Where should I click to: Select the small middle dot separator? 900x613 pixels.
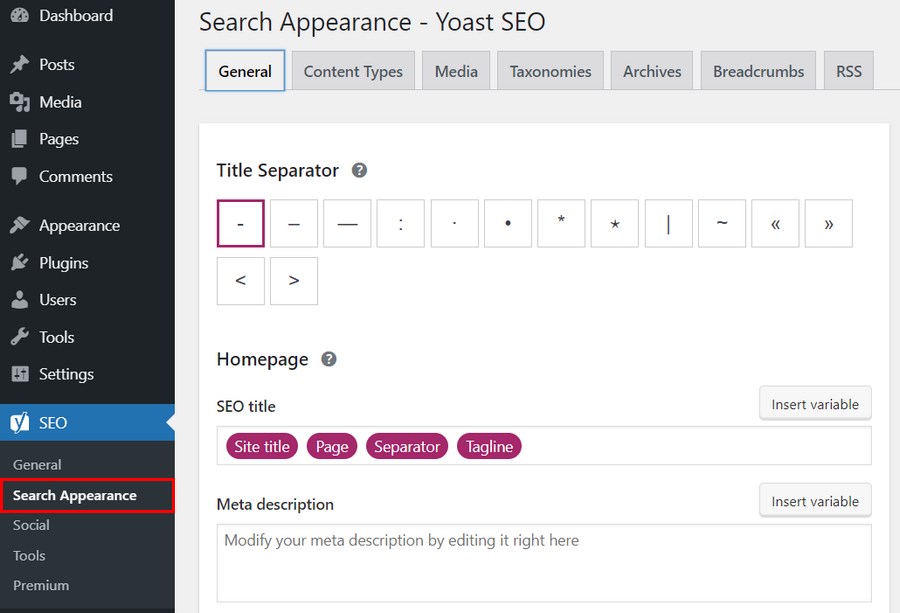pyautogui.click(x=455, y=223)
